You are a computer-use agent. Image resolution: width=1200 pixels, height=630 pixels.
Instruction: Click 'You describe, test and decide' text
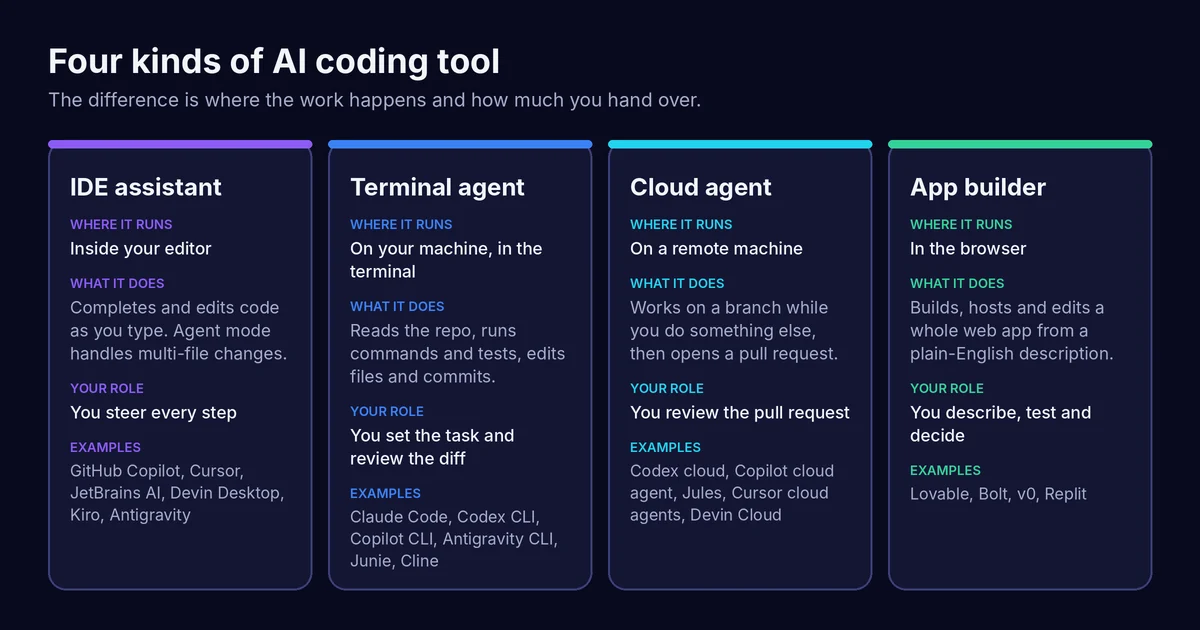pos(1000,424)
